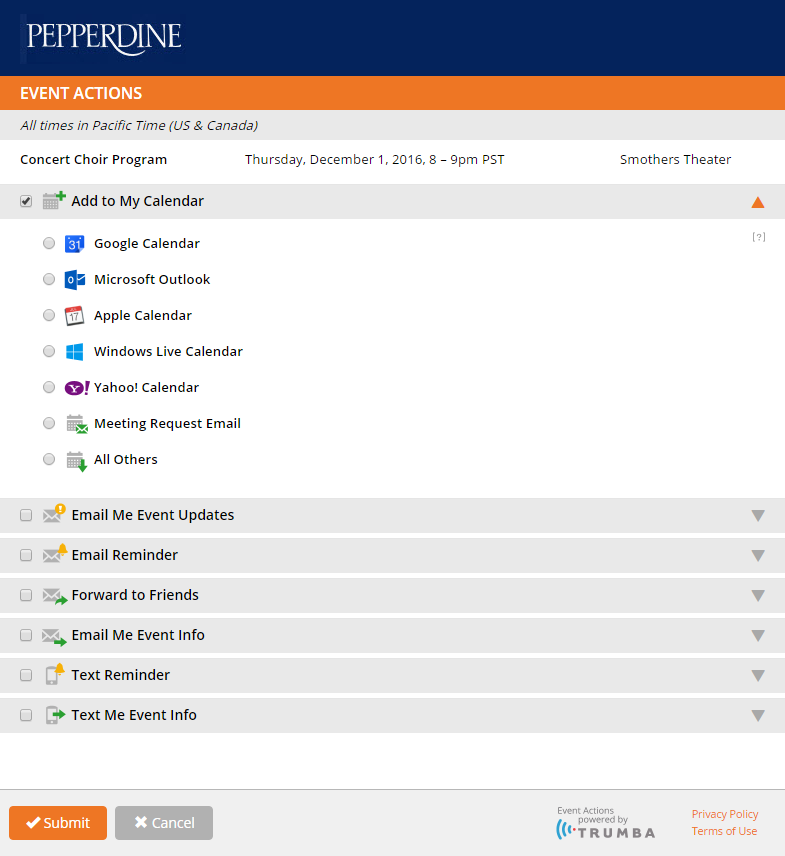Click the Meeting Request Email label
The height and width of the screenshot is (856, 785).
[167, 424]
